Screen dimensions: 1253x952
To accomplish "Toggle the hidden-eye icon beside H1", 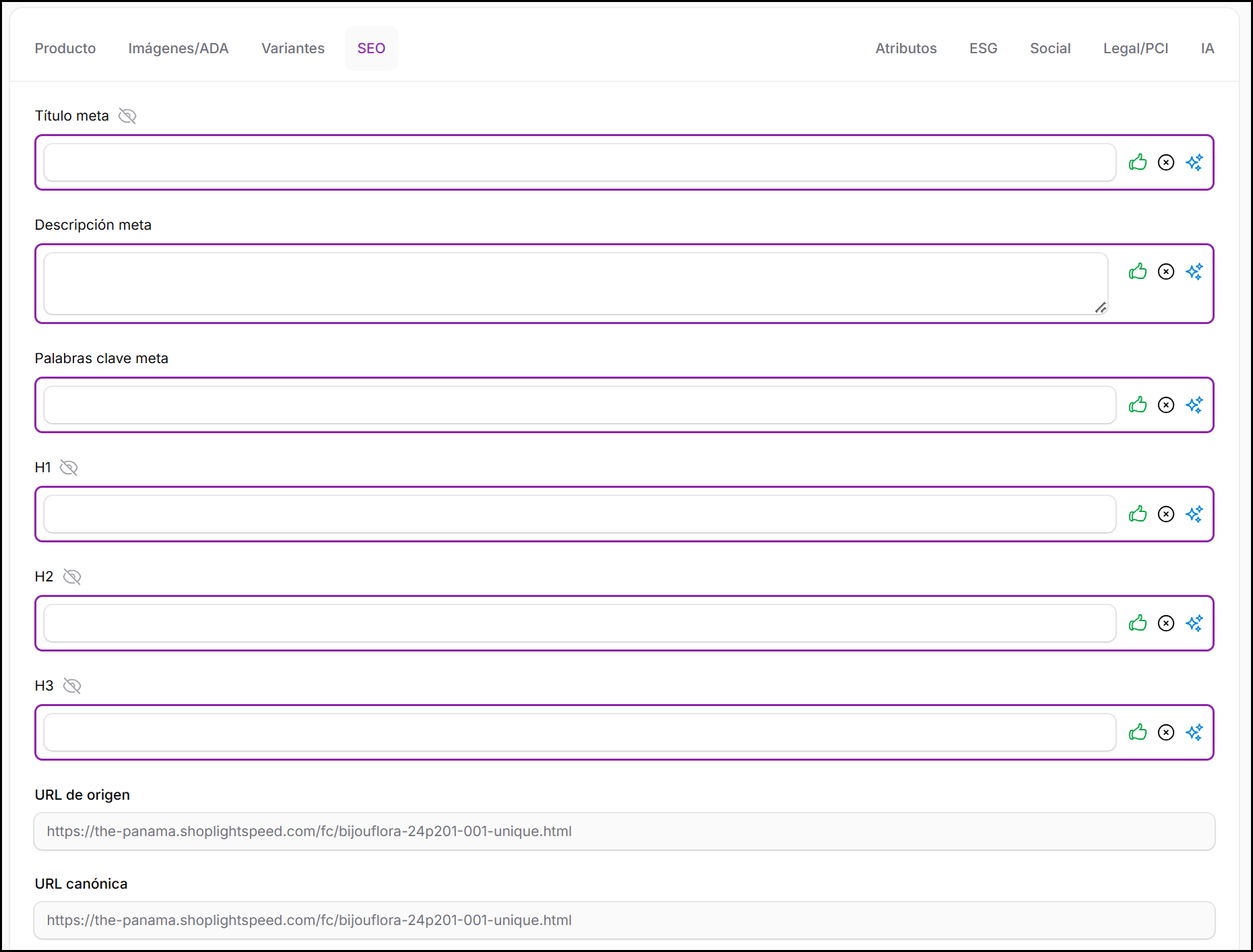I will [x=69, y=468].
